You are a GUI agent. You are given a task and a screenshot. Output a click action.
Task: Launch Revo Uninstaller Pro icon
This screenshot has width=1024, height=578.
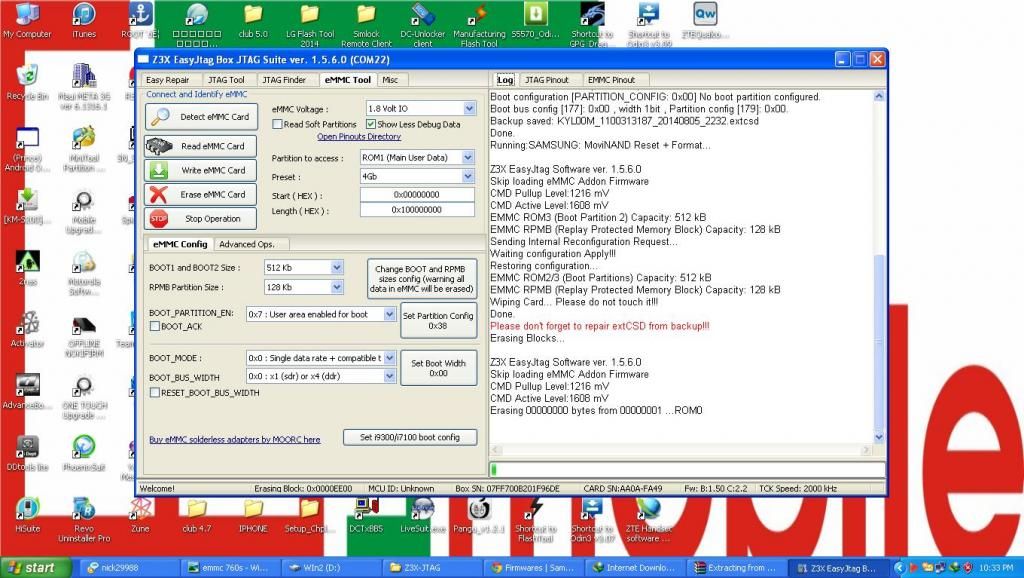[84, 521]
